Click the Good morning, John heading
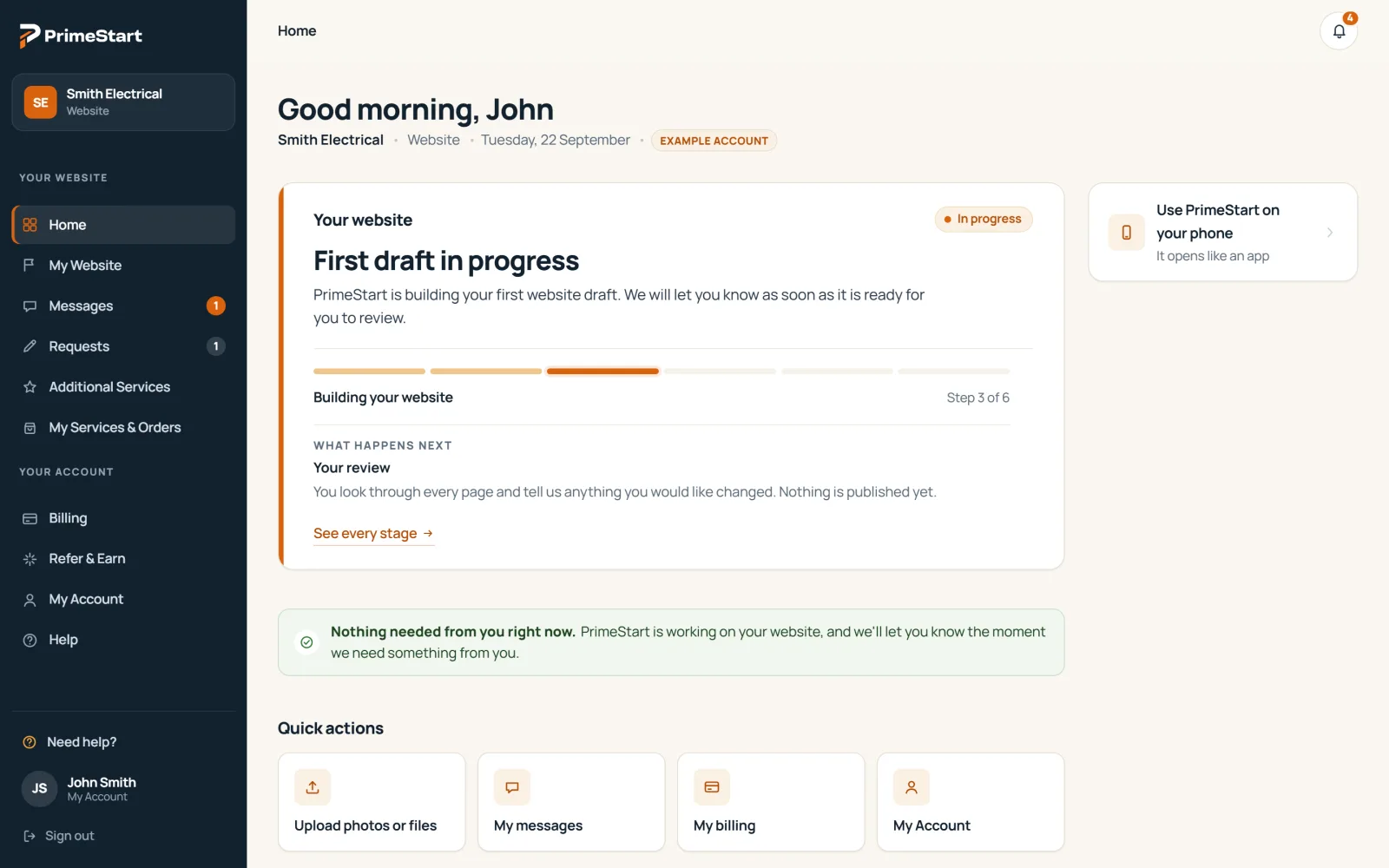 click(x=416, y=109)
